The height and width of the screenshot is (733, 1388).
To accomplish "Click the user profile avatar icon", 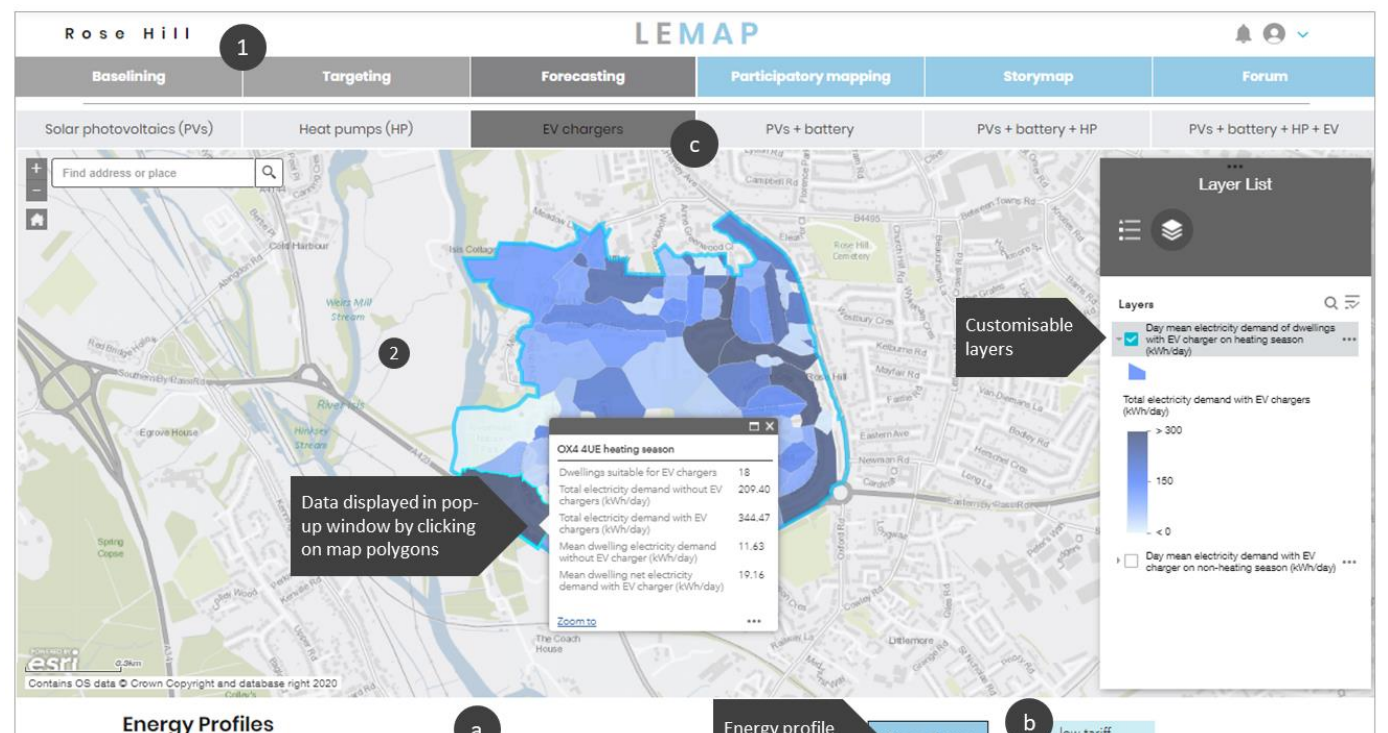I will (x=1274, y=34).
